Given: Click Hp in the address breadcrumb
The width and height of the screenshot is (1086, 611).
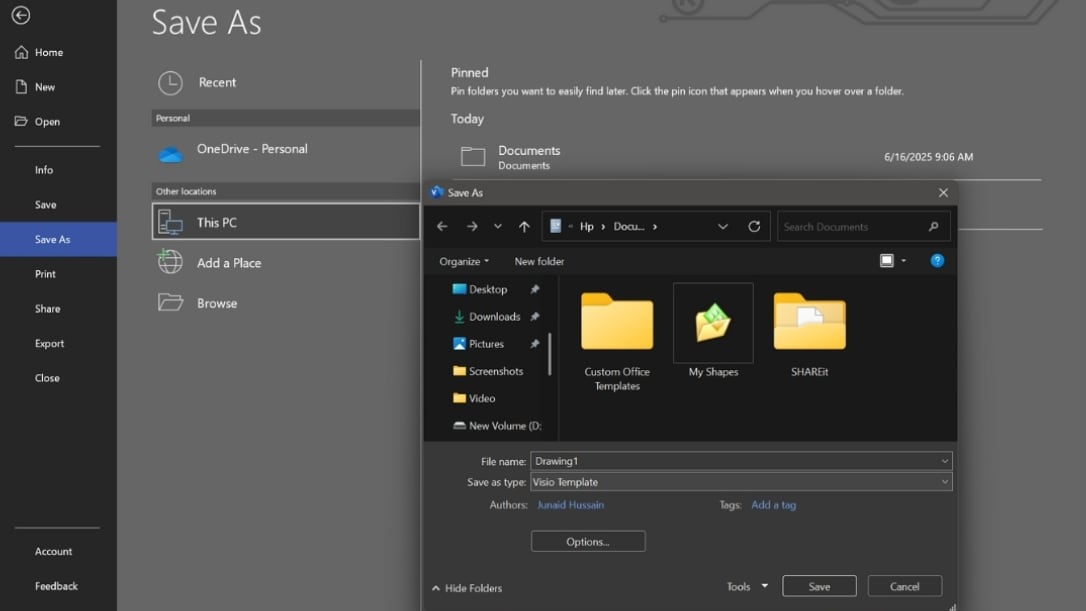Looking at the screenshot, I should (x=587, y=227).
